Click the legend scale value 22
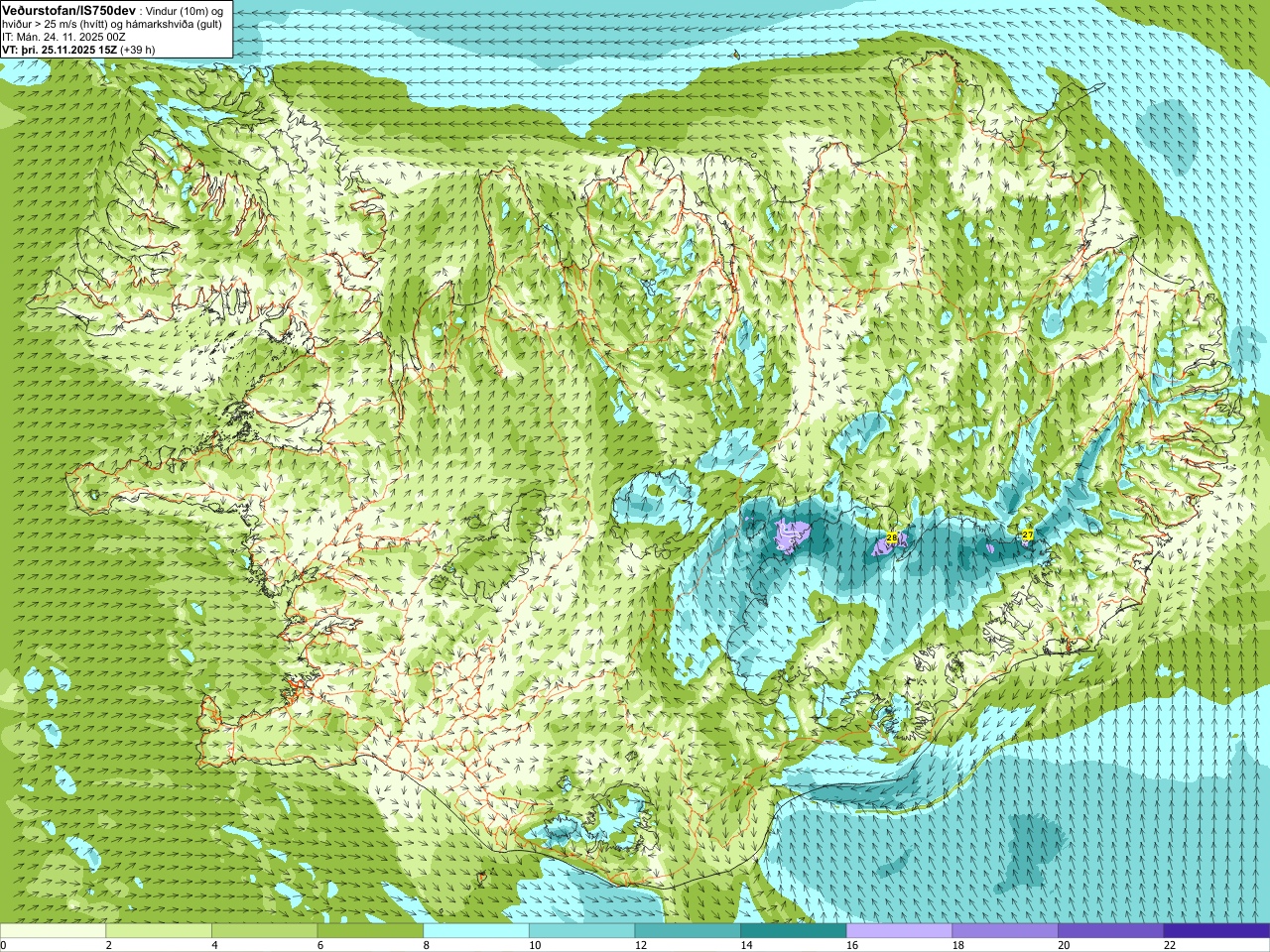Screen dimensions: 1270x952 pyautogui.click(x=1170, y=945)
